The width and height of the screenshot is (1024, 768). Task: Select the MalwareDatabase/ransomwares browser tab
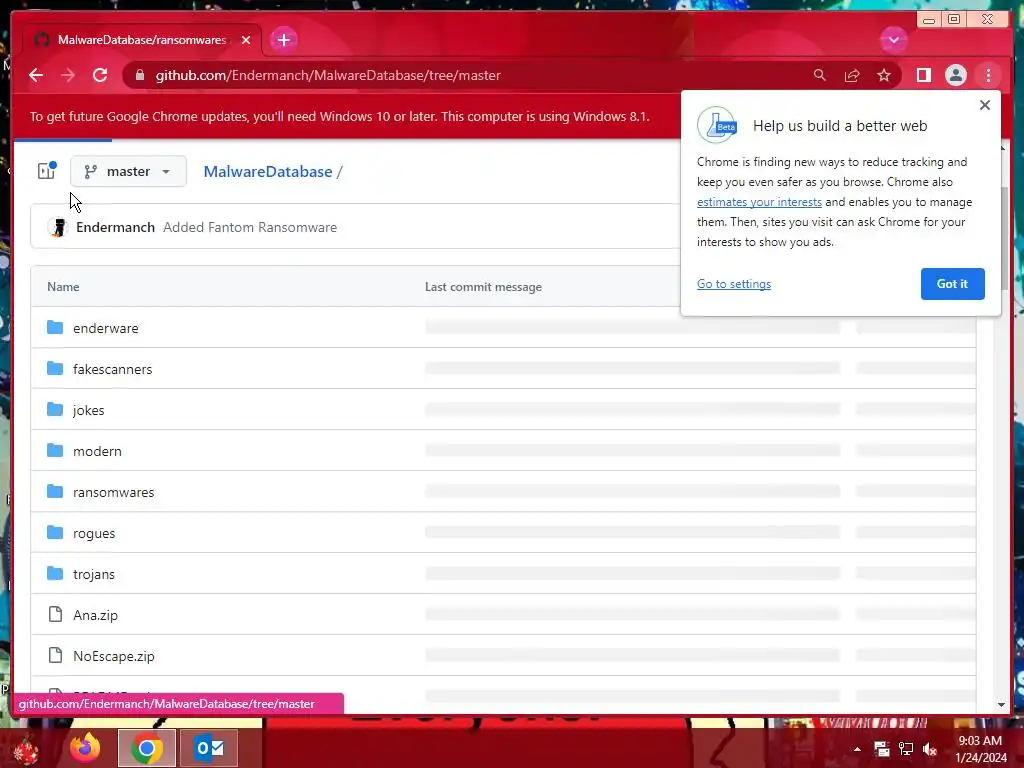(141, 40)
